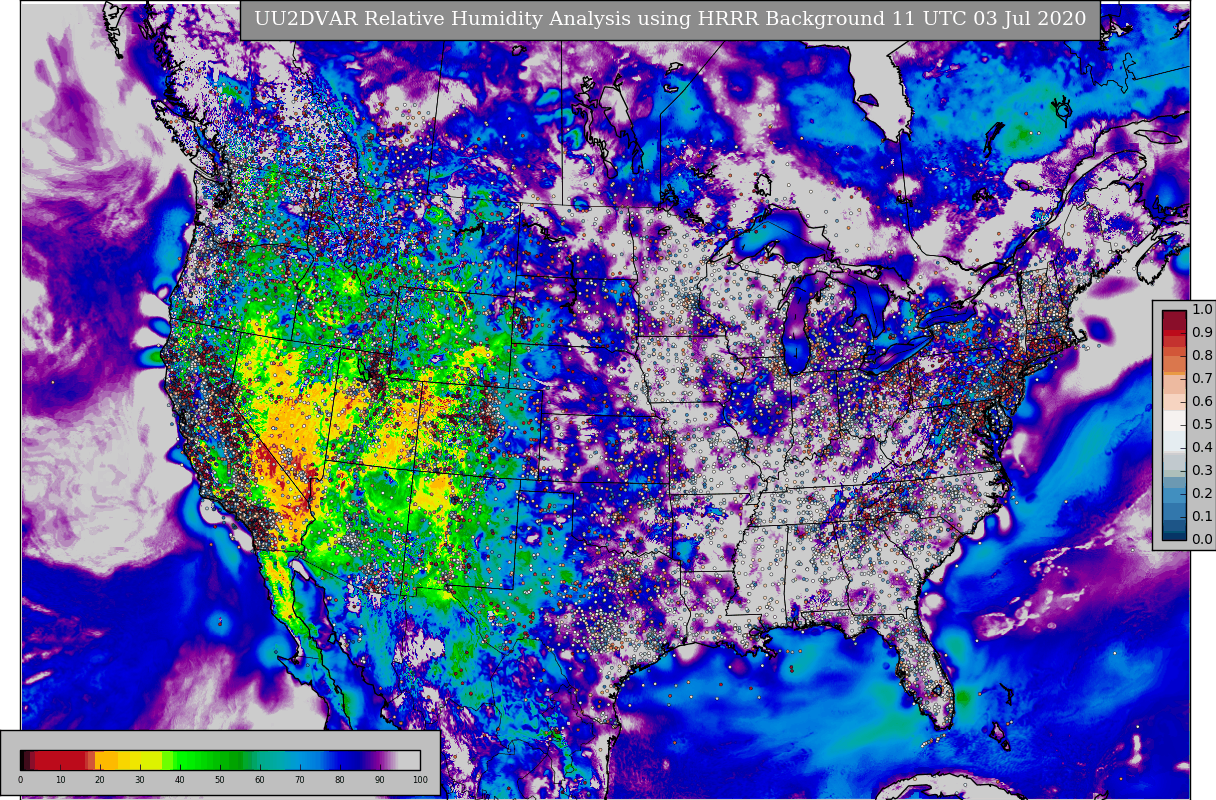Click the '0.6' label on right colorbar
The width and height of the screenshot is (1216, 800).
click(x=1202, y=401)
